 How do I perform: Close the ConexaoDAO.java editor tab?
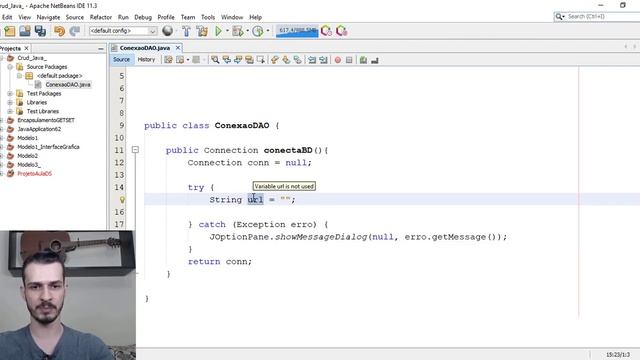pos(178,48)
